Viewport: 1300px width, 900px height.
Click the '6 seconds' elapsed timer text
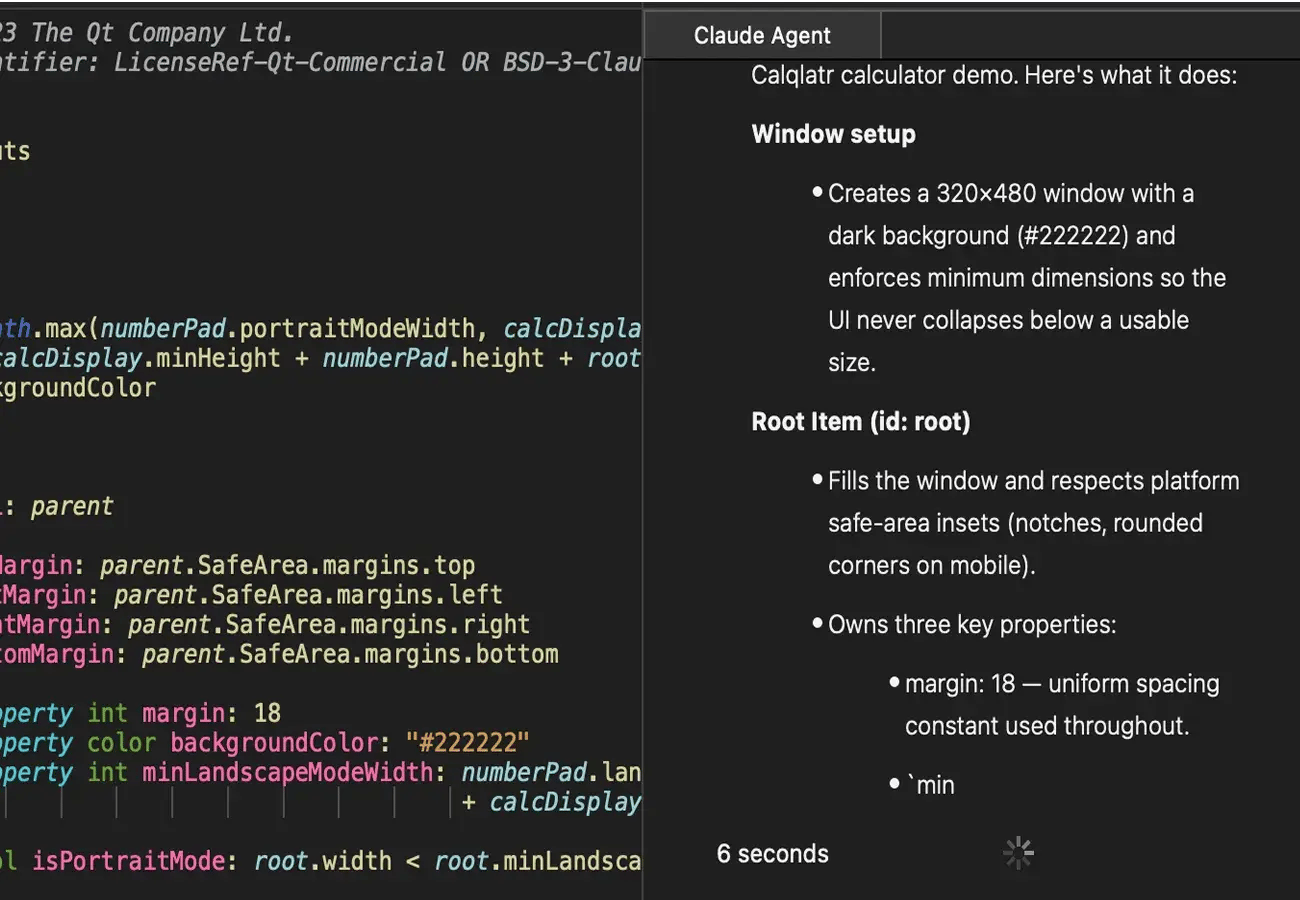coord(773,854)
